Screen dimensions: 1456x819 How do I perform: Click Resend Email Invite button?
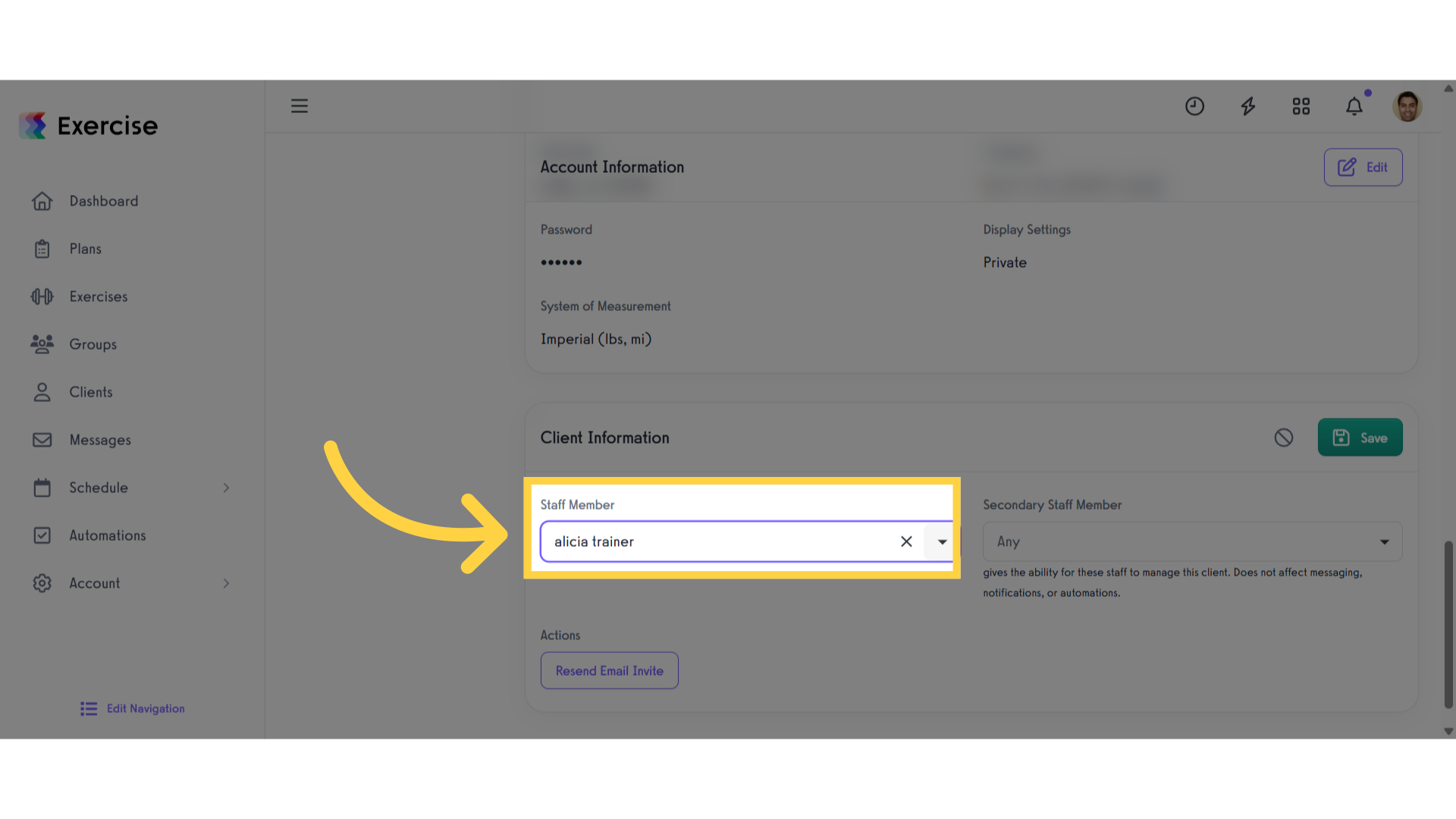tap(609, 670)
